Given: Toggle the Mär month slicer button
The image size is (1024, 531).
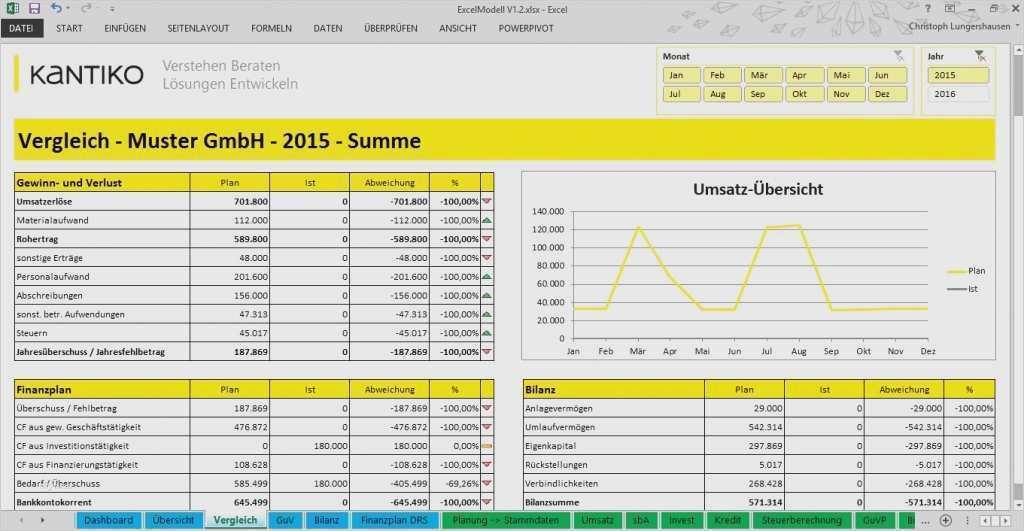Looking at the screenshot, I should (759, 75).
